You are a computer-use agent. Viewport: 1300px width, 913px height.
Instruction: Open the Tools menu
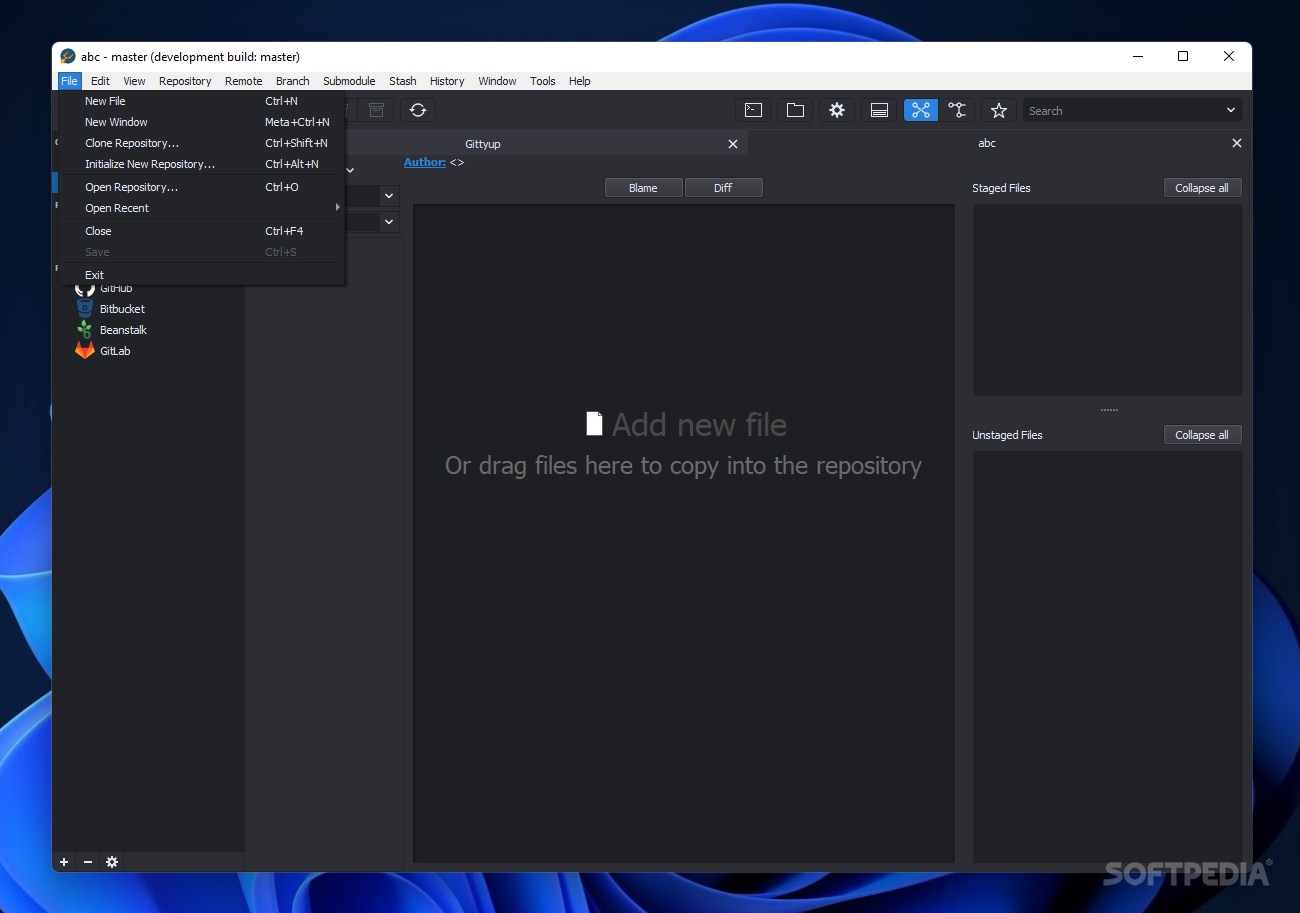coord(543,81)
